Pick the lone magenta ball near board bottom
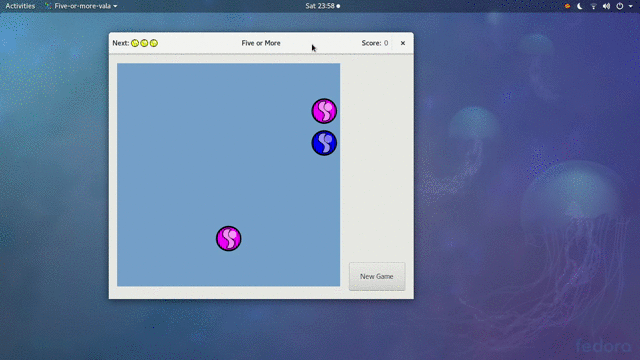640x360 pixels. 229,238
